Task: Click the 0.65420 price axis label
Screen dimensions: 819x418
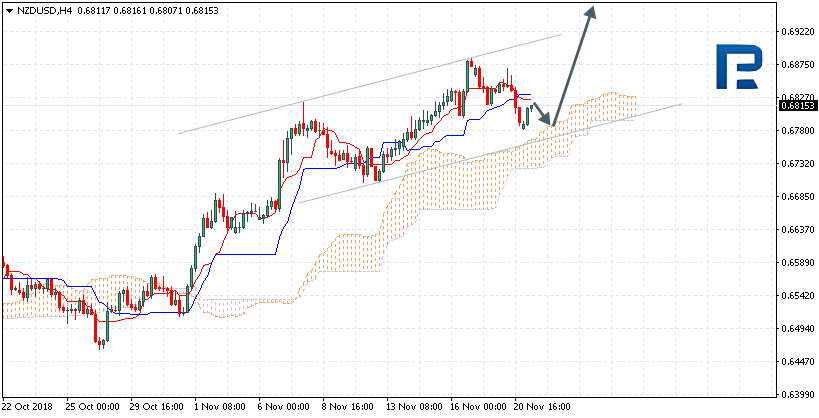Action: (795, 296)
